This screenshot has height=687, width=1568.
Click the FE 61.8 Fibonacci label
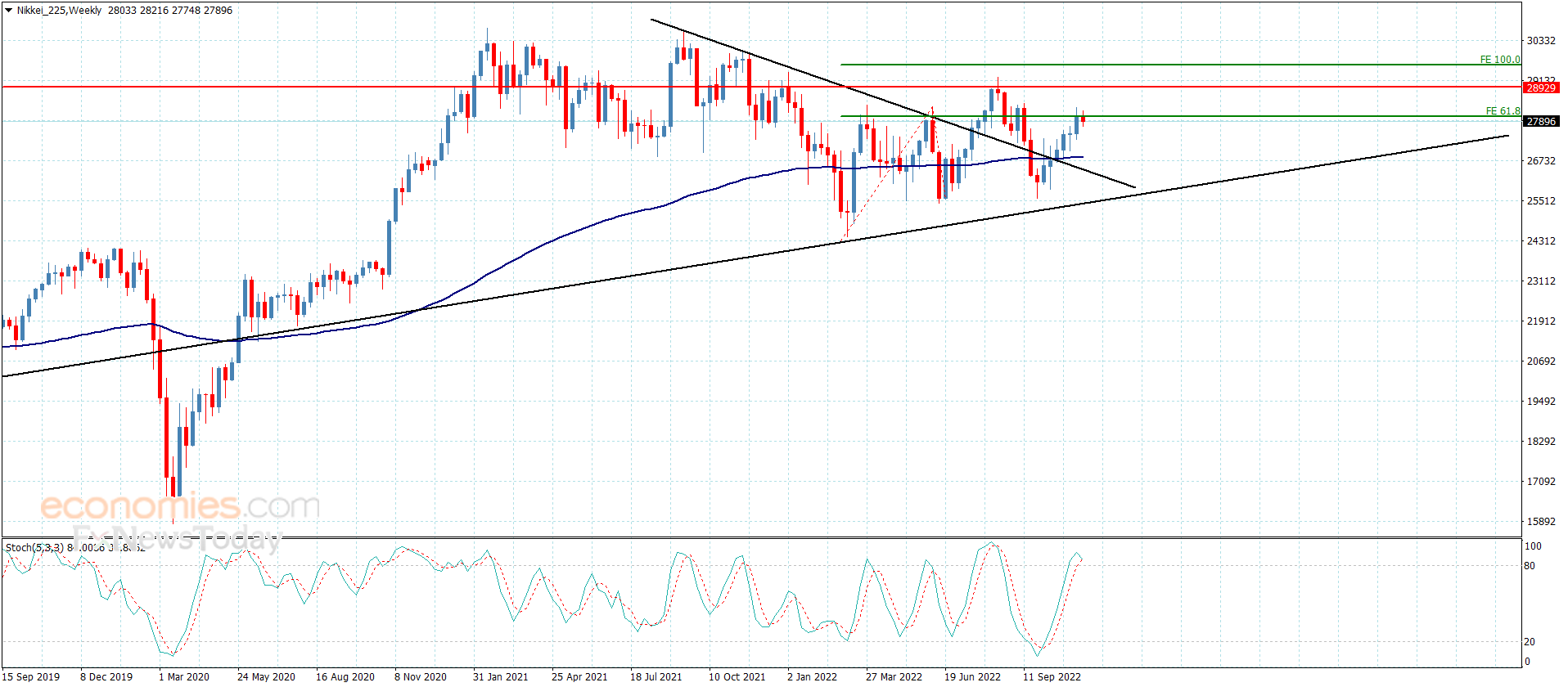click(x=1503, y=111)
